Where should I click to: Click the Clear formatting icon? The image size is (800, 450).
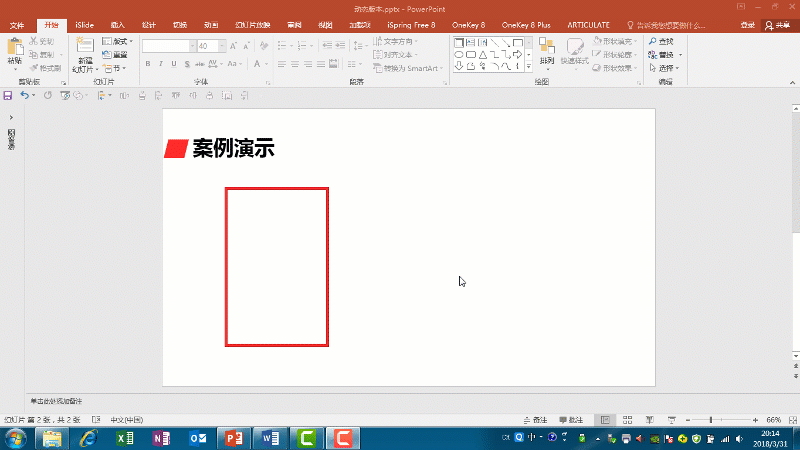click(x=263, y=46)
